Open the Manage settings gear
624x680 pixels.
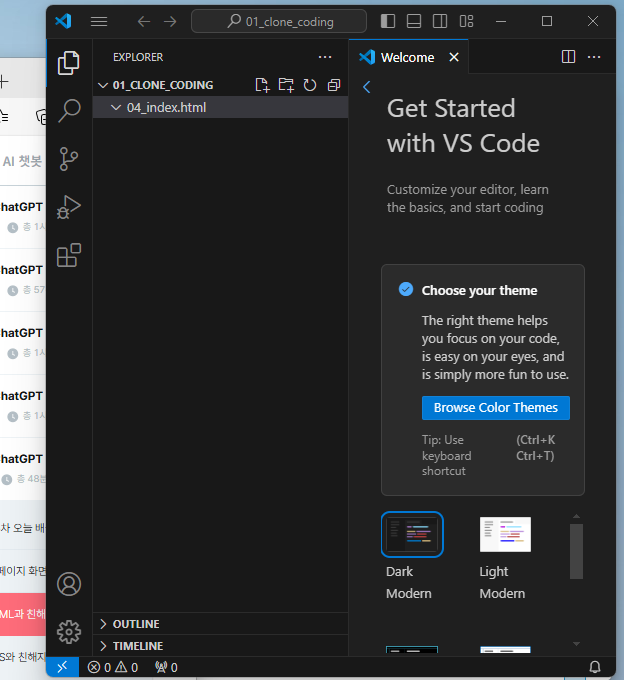pos(69,632)
